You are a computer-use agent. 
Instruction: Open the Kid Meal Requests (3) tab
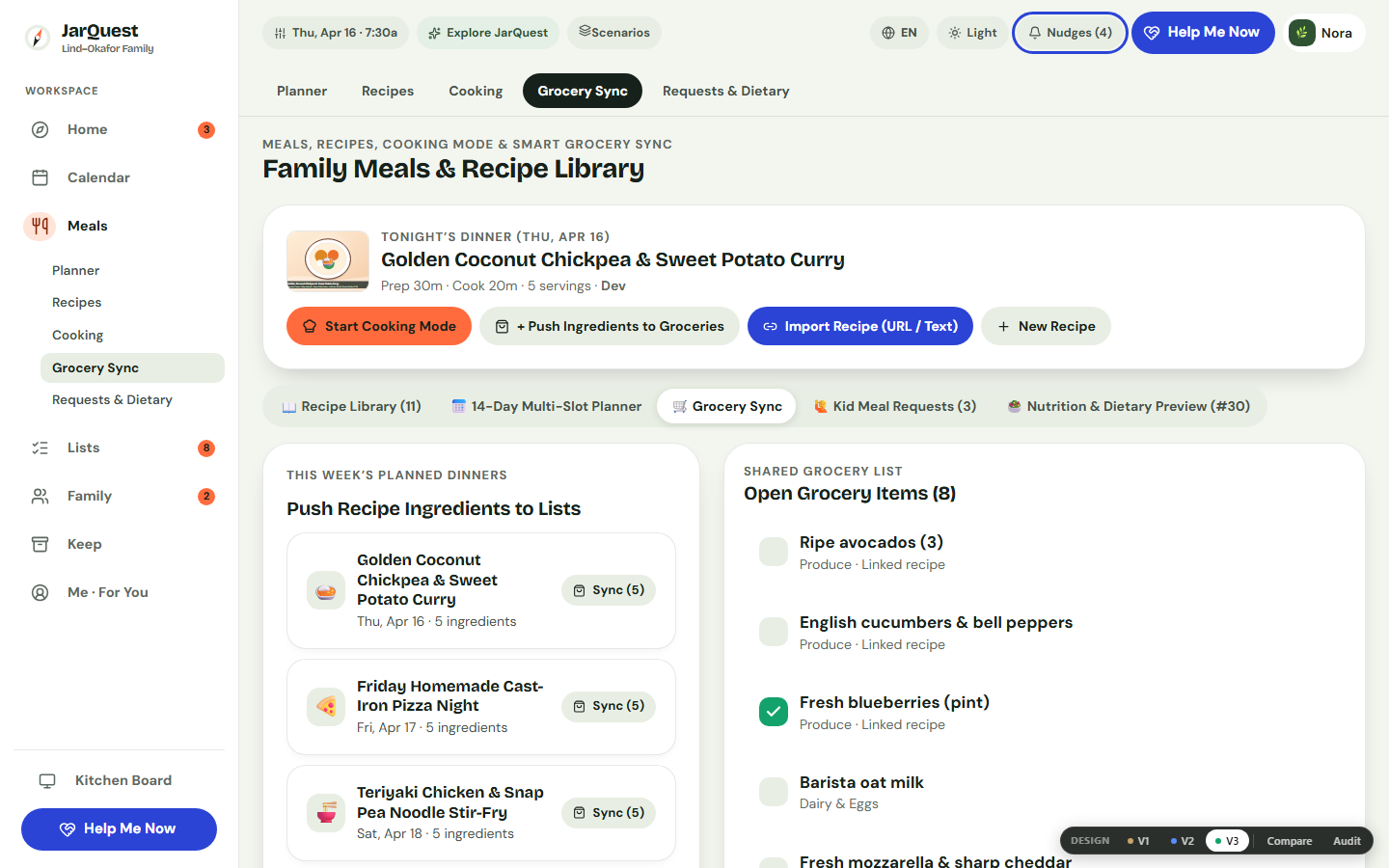point(895,406)
